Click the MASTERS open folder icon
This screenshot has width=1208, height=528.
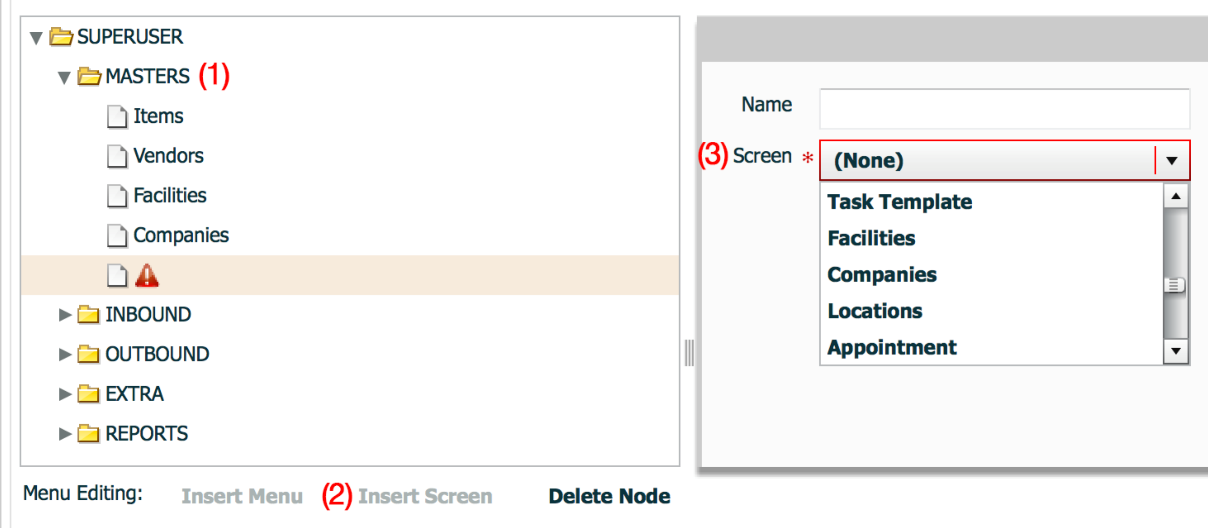click(x=90, y=76)
